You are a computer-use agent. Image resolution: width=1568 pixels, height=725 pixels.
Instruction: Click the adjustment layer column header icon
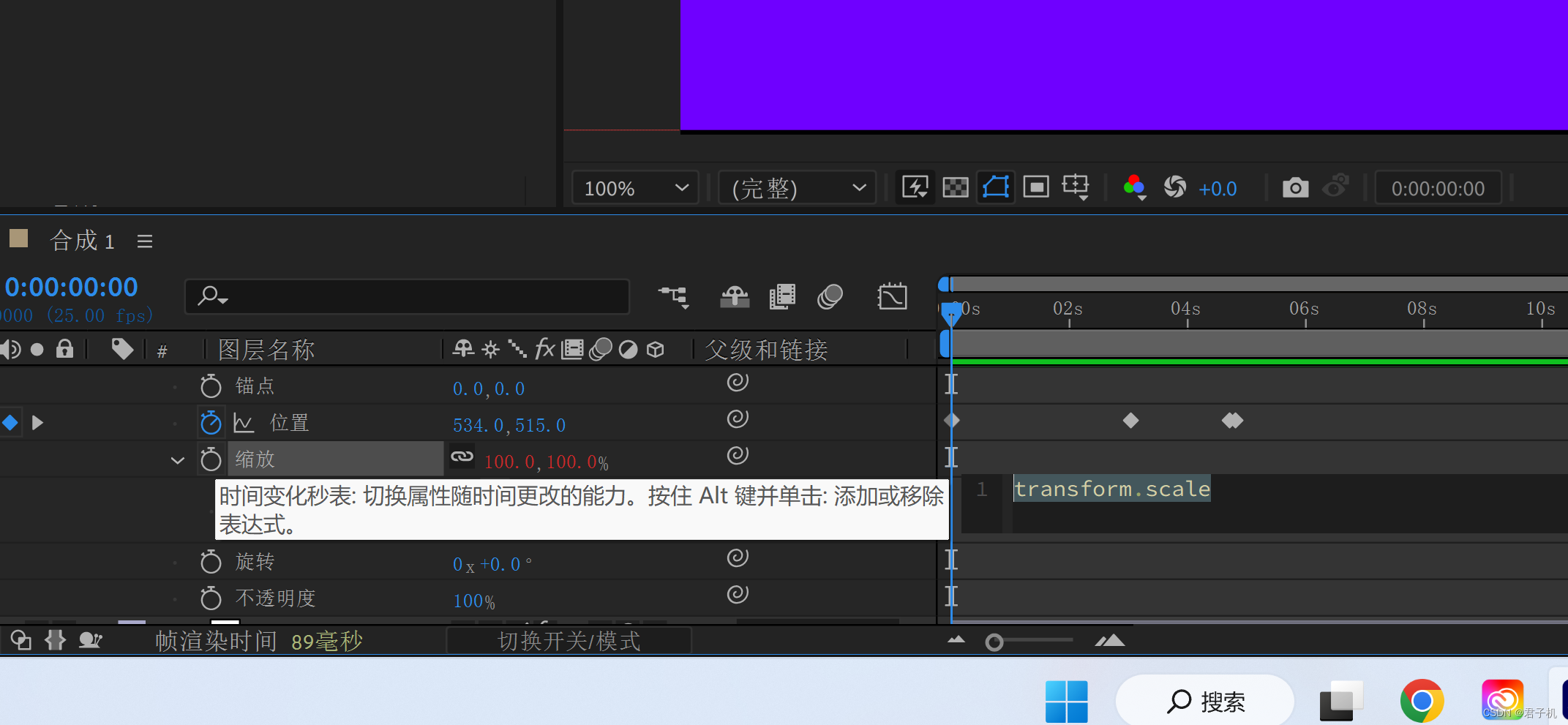click(x=628, y=350)
